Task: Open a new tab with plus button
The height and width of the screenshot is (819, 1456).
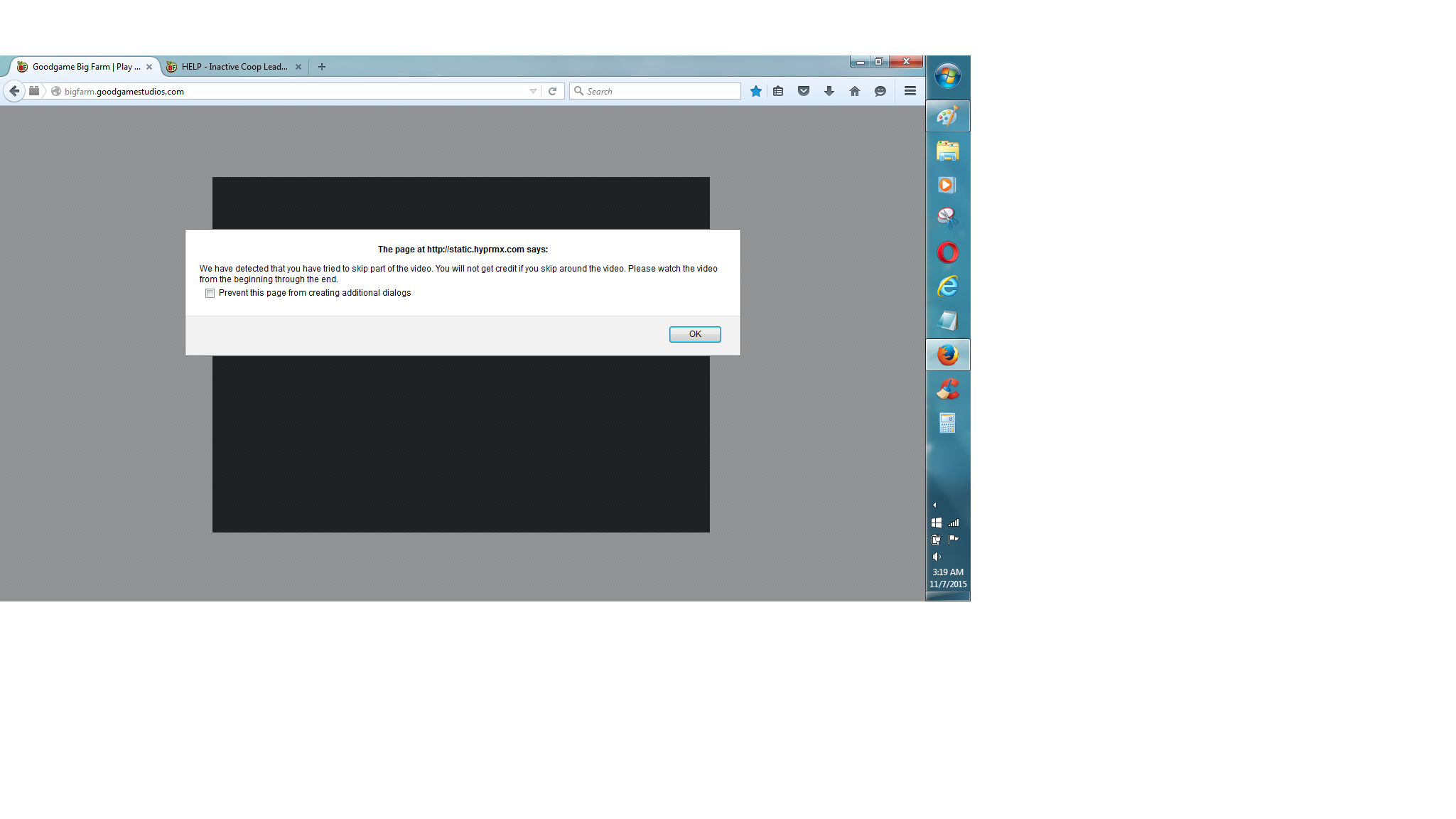Action: [322, 67]
